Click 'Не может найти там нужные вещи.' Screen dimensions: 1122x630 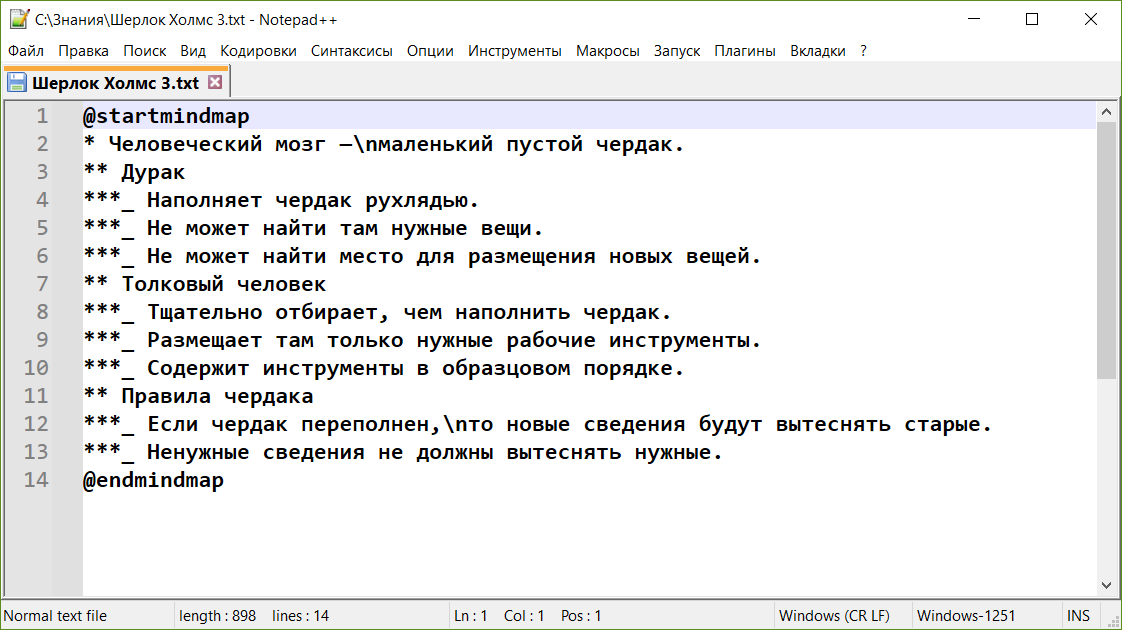(345, 228)
